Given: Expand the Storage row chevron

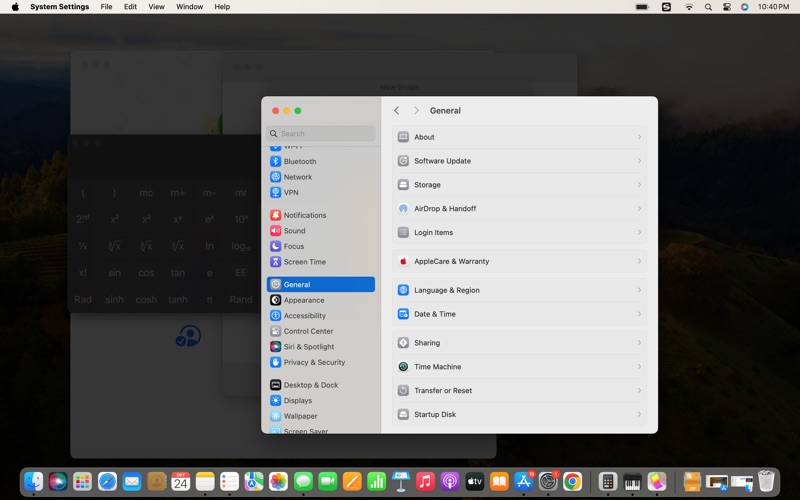Looking at the screenshot, I should click(x=639, y=185).
